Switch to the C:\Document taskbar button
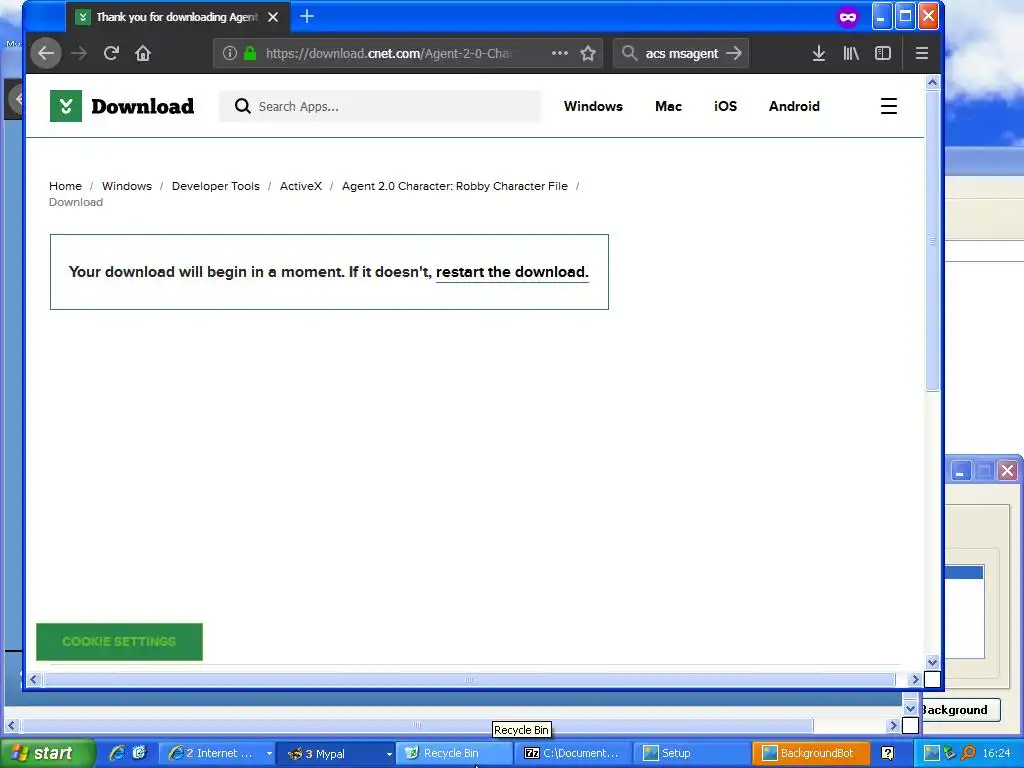This screenshot has width=1024, height=768. (573, 753)
